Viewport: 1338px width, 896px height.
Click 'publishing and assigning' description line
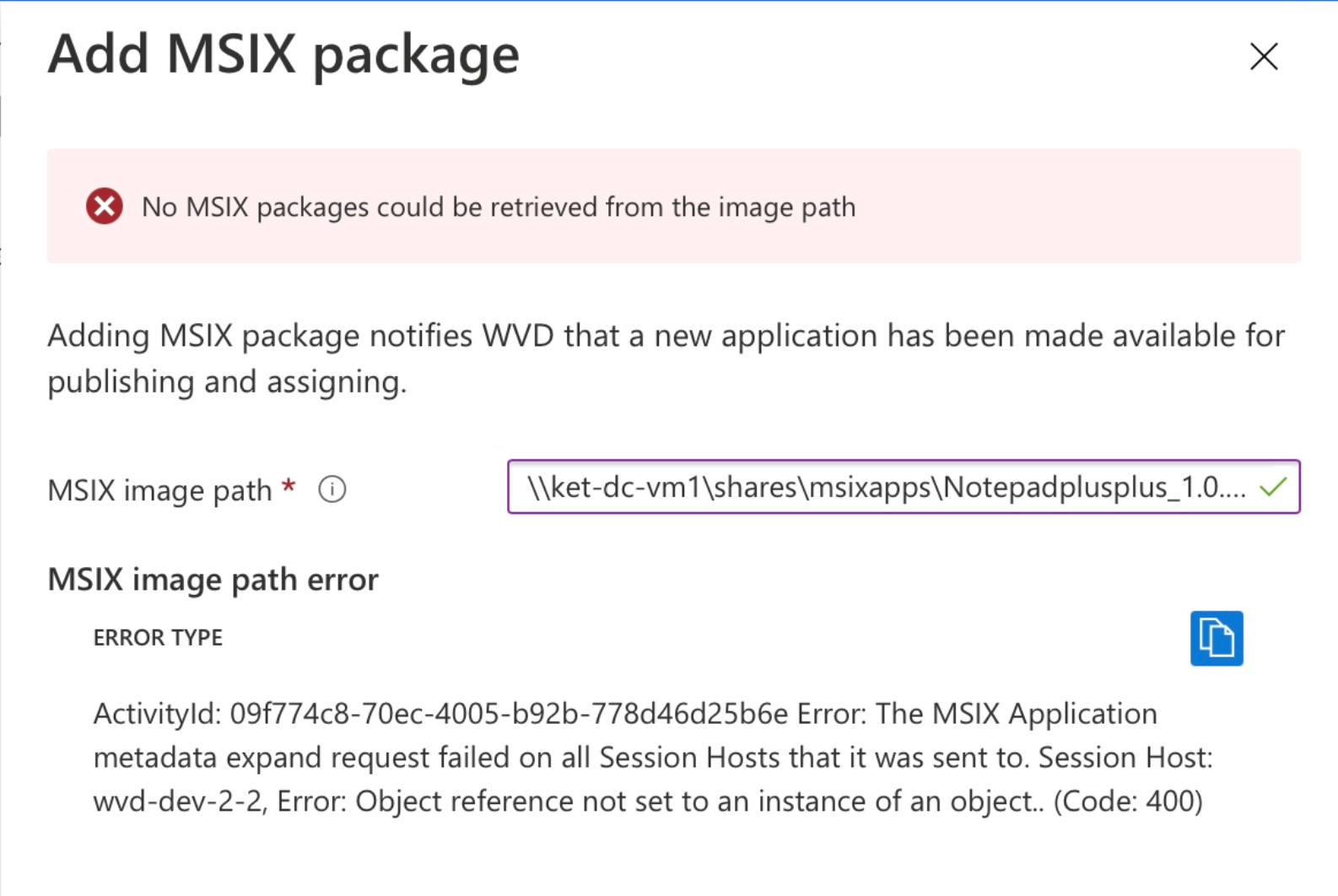click(x=227, y=382)
